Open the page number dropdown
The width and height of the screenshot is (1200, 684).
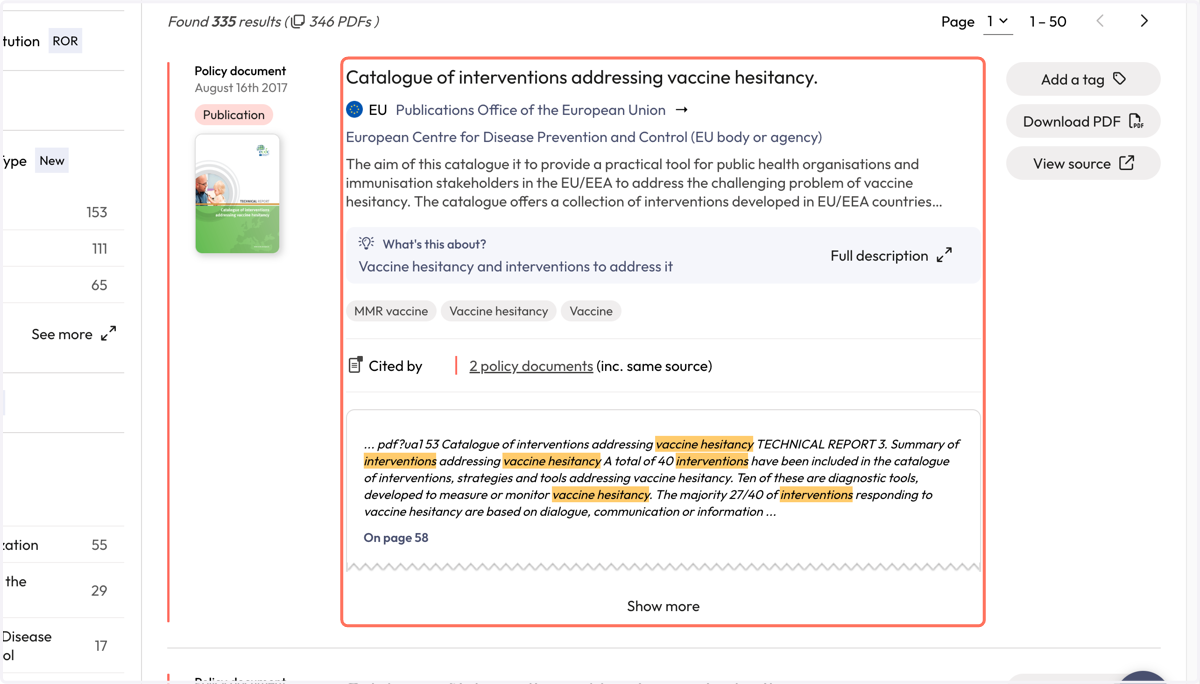[998, 21]
